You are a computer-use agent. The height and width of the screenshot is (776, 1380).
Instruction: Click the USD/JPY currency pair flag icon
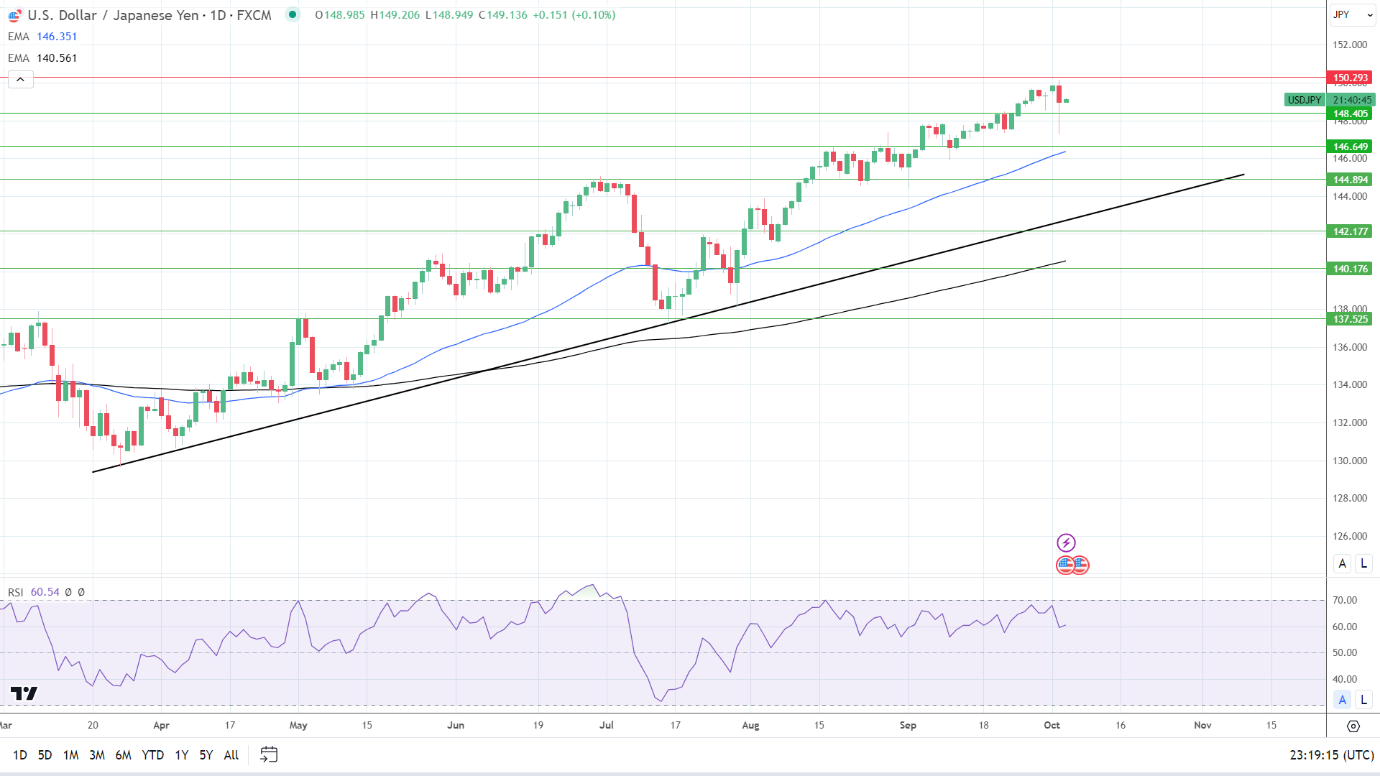point(16,15)
